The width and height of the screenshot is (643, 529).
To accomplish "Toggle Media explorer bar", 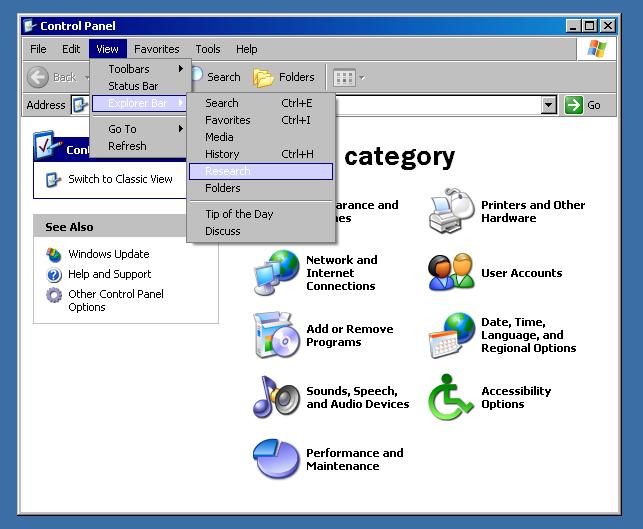I will (x=261, y=137).
